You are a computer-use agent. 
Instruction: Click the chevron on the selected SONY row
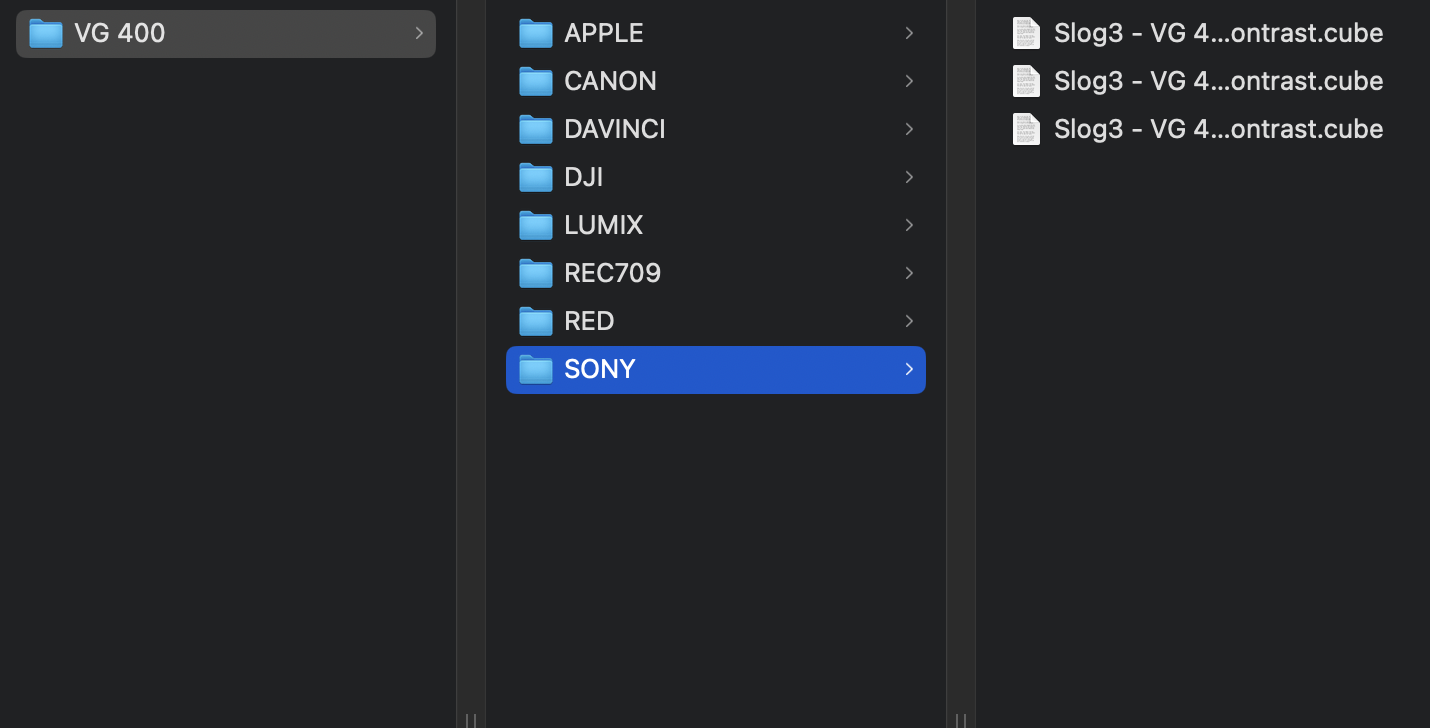pyautogui.click(x=909, y=369)
